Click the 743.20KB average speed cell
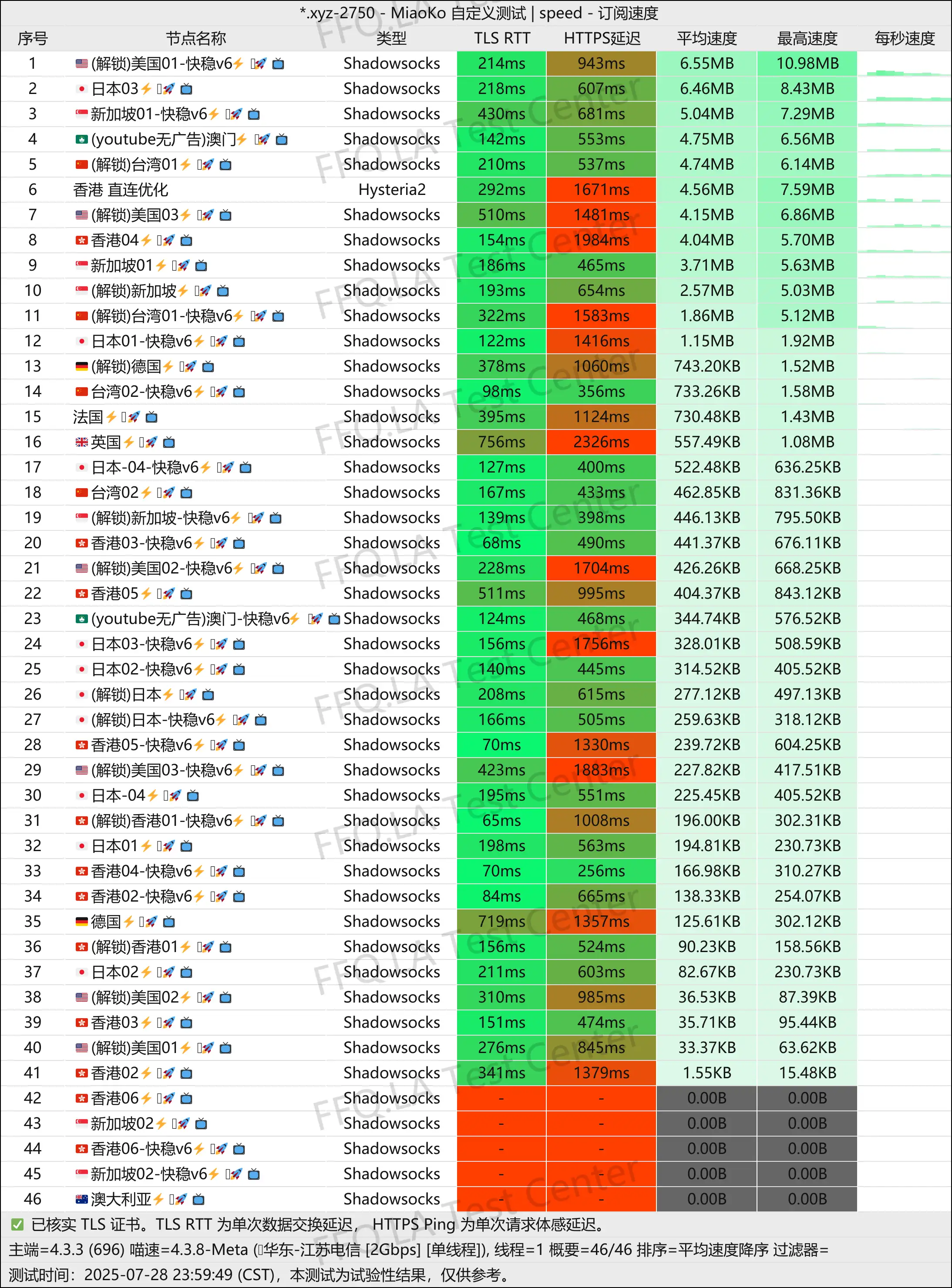 coord(706,367)
